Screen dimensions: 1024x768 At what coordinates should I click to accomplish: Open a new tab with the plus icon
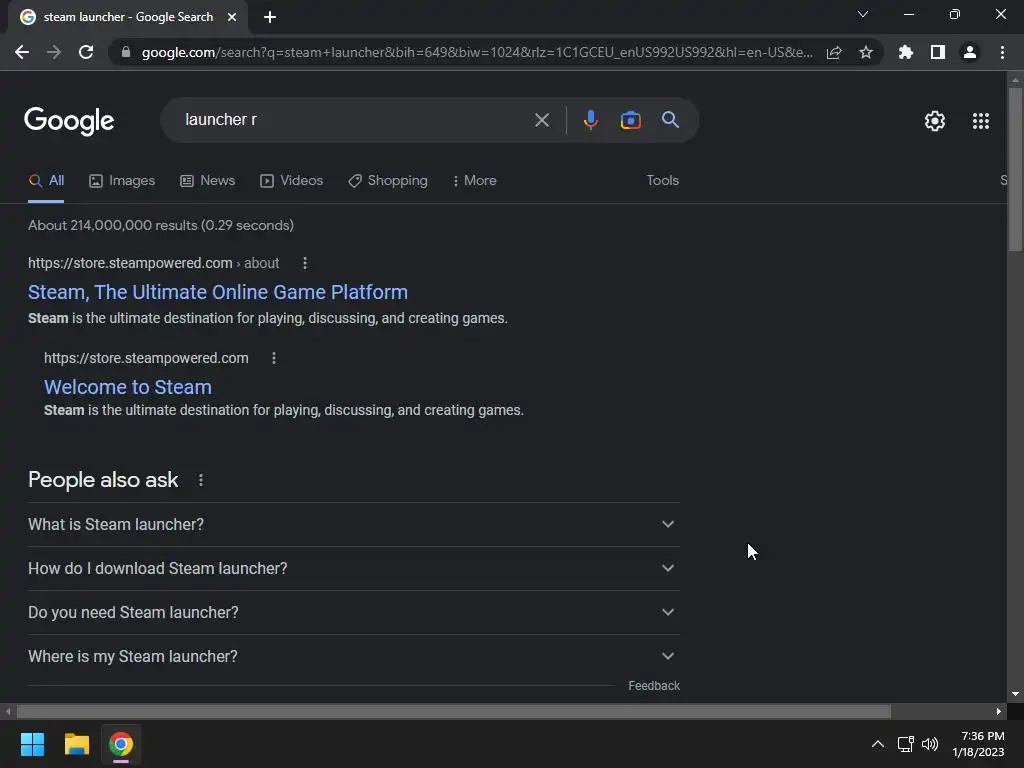270,17
